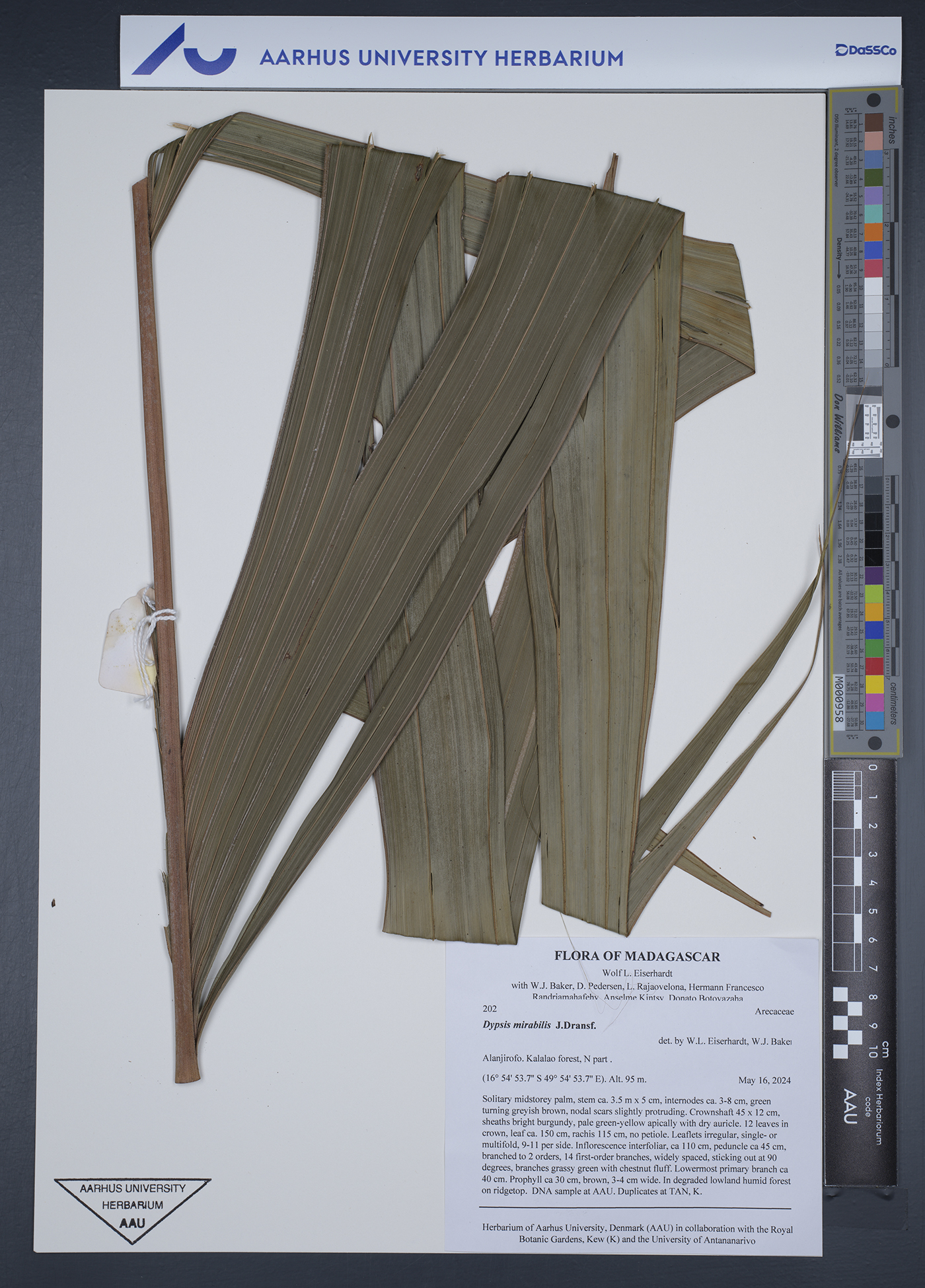925x1288 pixels.
Task: Click the Flora of Madagascar label heading
Action: (x=636, y=956)
